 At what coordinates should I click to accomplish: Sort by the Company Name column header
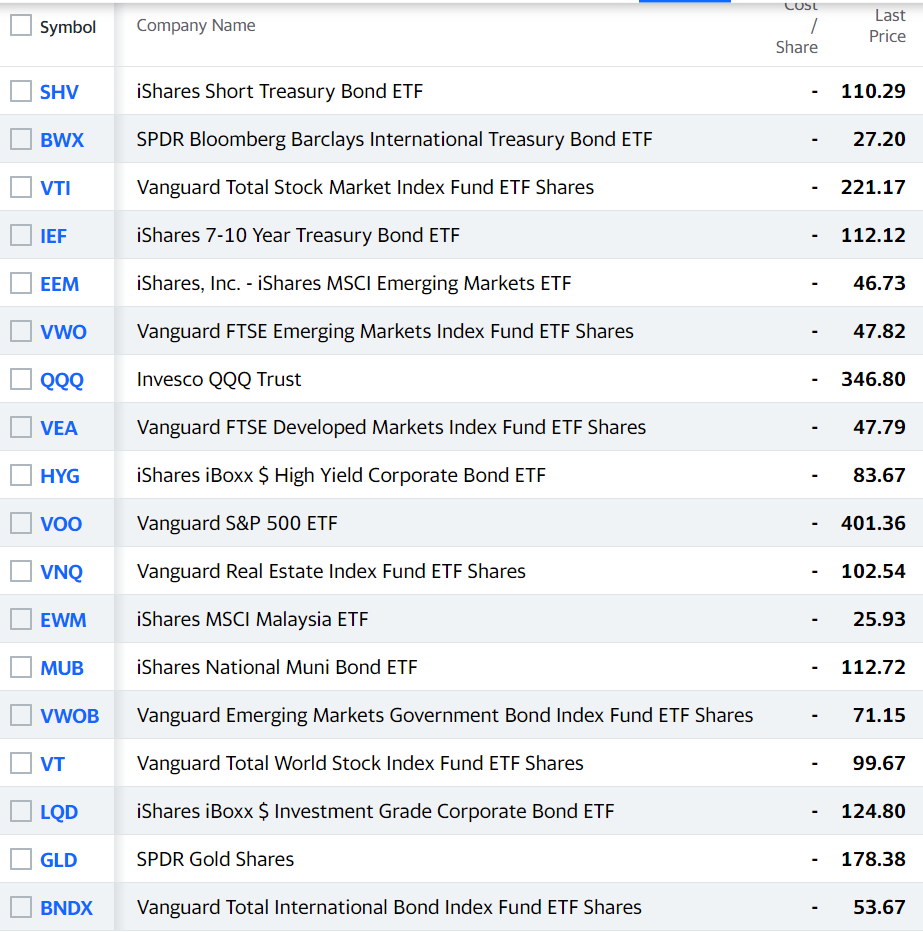[x=196, y=26]
